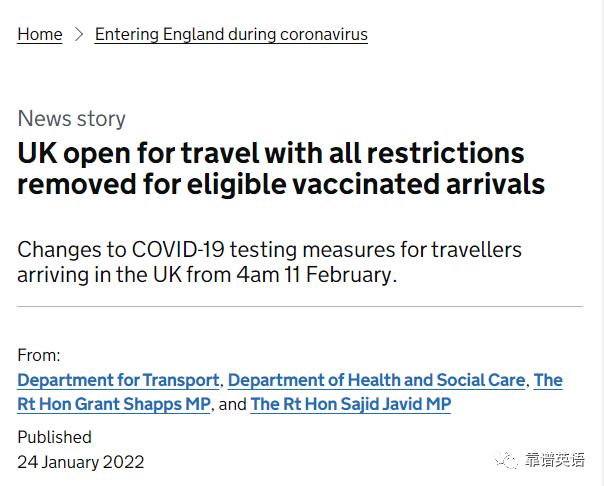Viewport: 604px width, 486px height.
Task: Open Department of Health and Social Care link
Action: click(376, 380)
